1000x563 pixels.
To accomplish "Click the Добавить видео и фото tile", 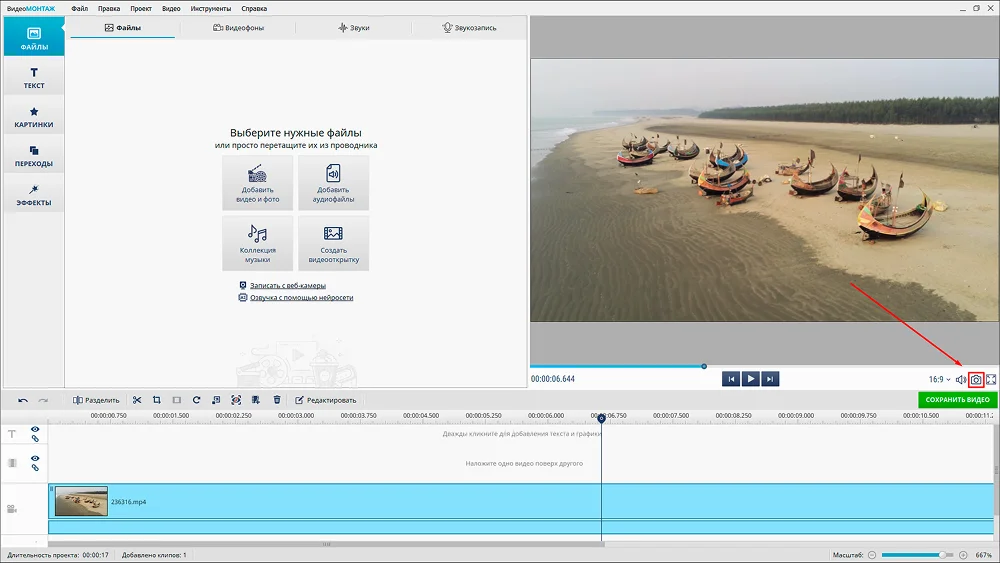I will coord(258,182).
